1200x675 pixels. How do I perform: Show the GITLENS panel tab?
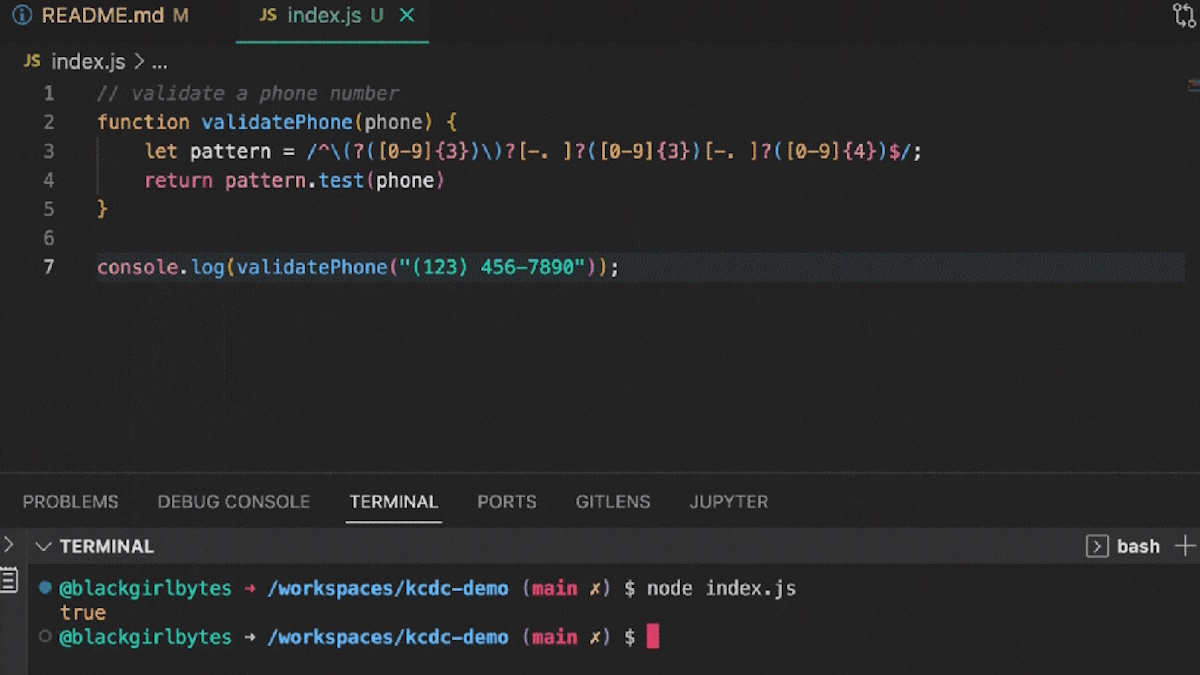click(612, 502)
